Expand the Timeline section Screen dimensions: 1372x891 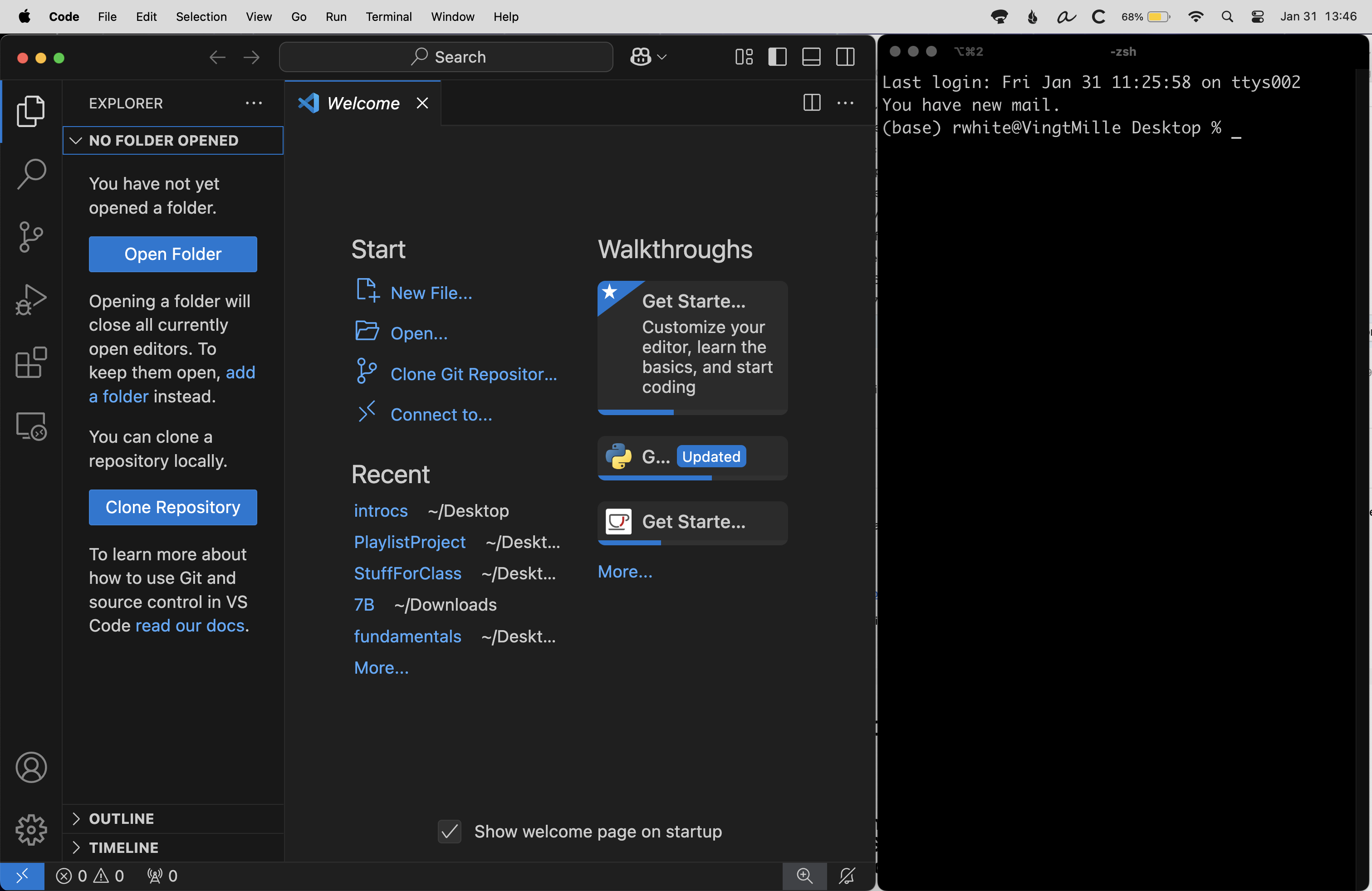[x=172, y=847]
